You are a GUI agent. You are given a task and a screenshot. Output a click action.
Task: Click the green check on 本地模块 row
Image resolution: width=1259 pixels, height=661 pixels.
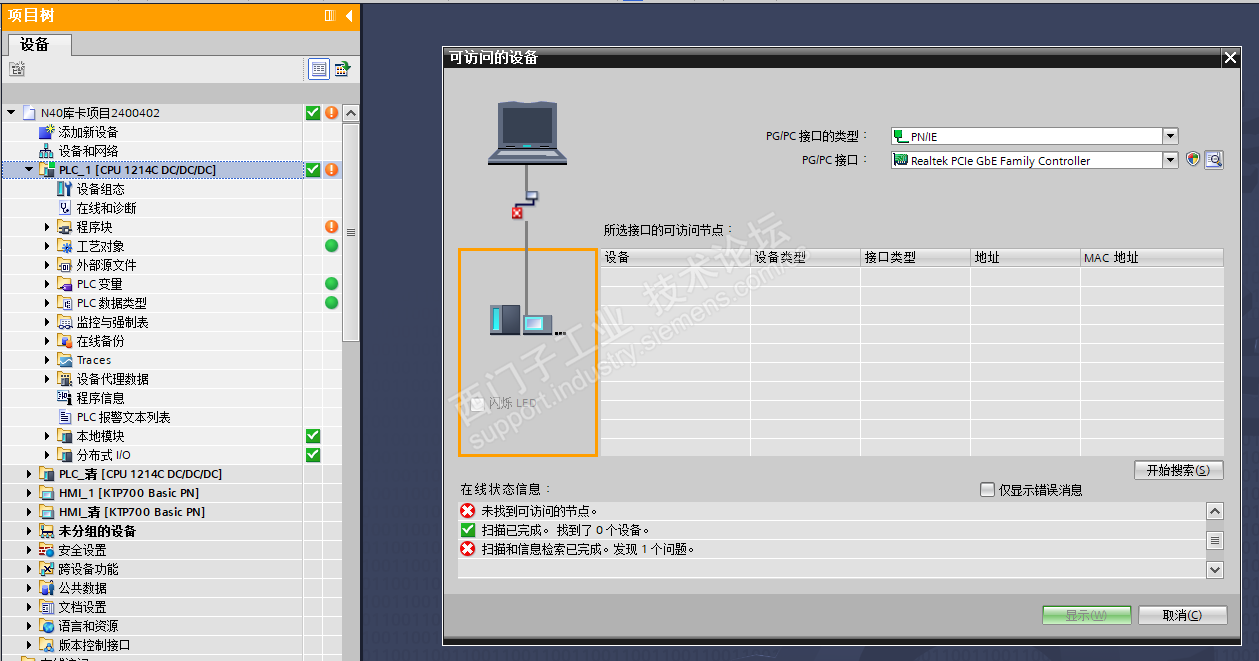point(313,436)
